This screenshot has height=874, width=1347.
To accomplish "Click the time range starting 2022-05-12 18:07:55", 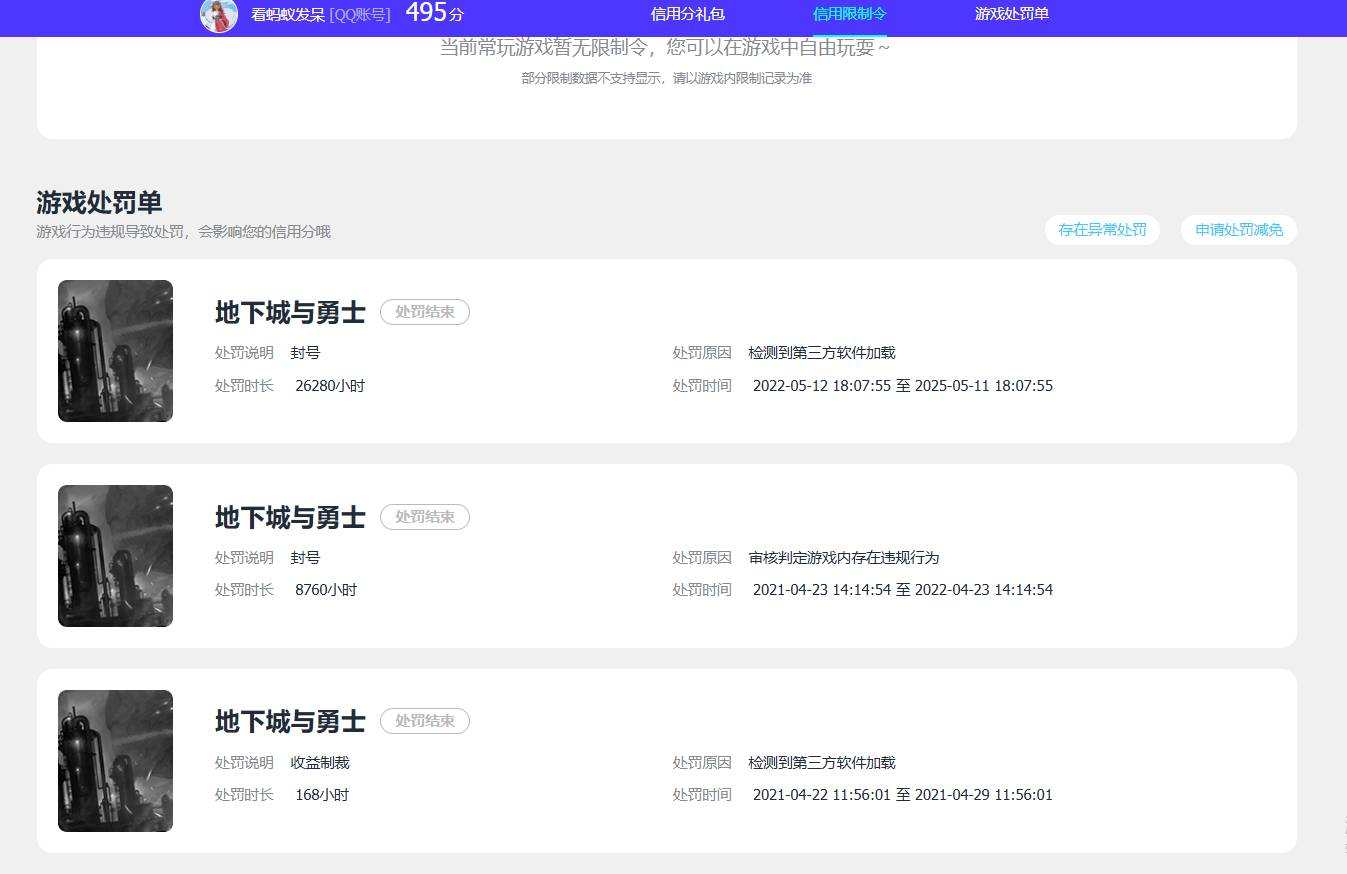I will 903,386.
